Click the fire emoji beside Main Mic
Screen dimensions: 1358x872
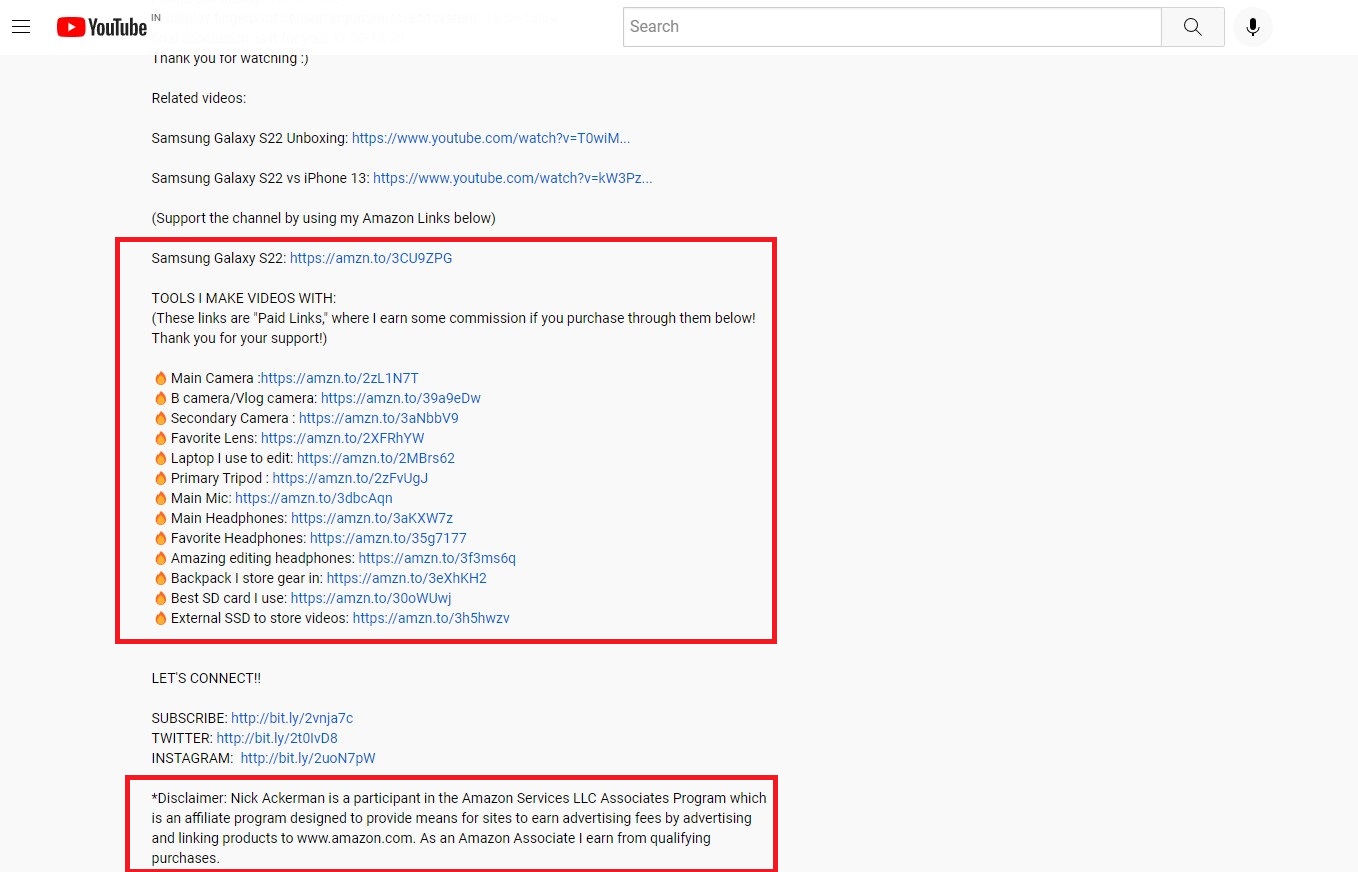(x=160, y=498)
